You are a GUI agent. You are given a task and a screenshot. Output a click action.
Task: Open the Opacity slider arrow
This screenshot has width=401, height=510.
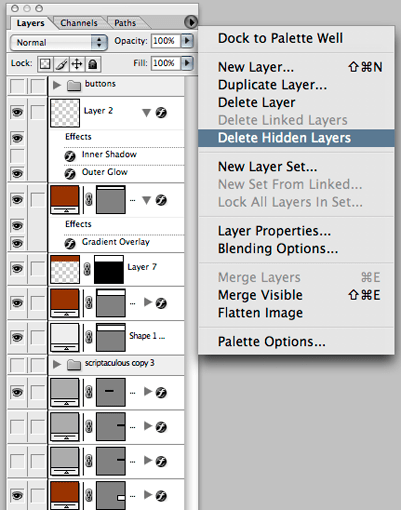187,41
